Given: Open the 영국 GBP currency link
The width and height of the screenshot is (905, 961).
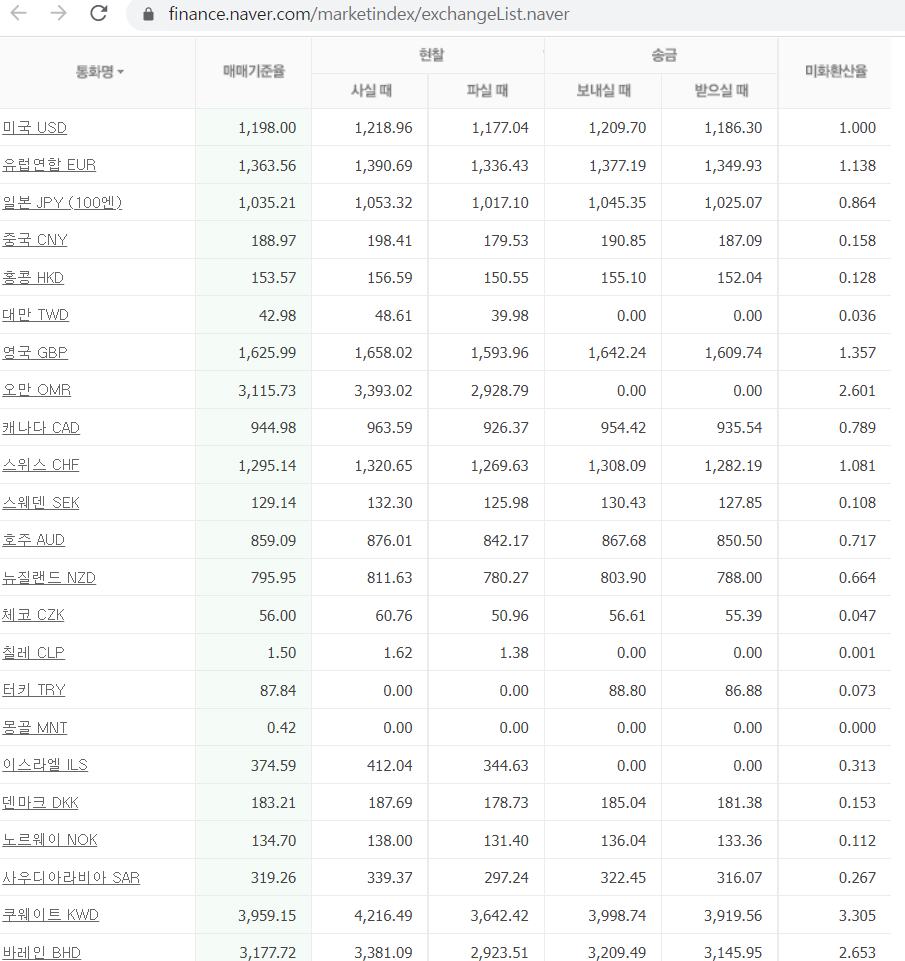Looking at the screenshot, I should coord(34,352).
